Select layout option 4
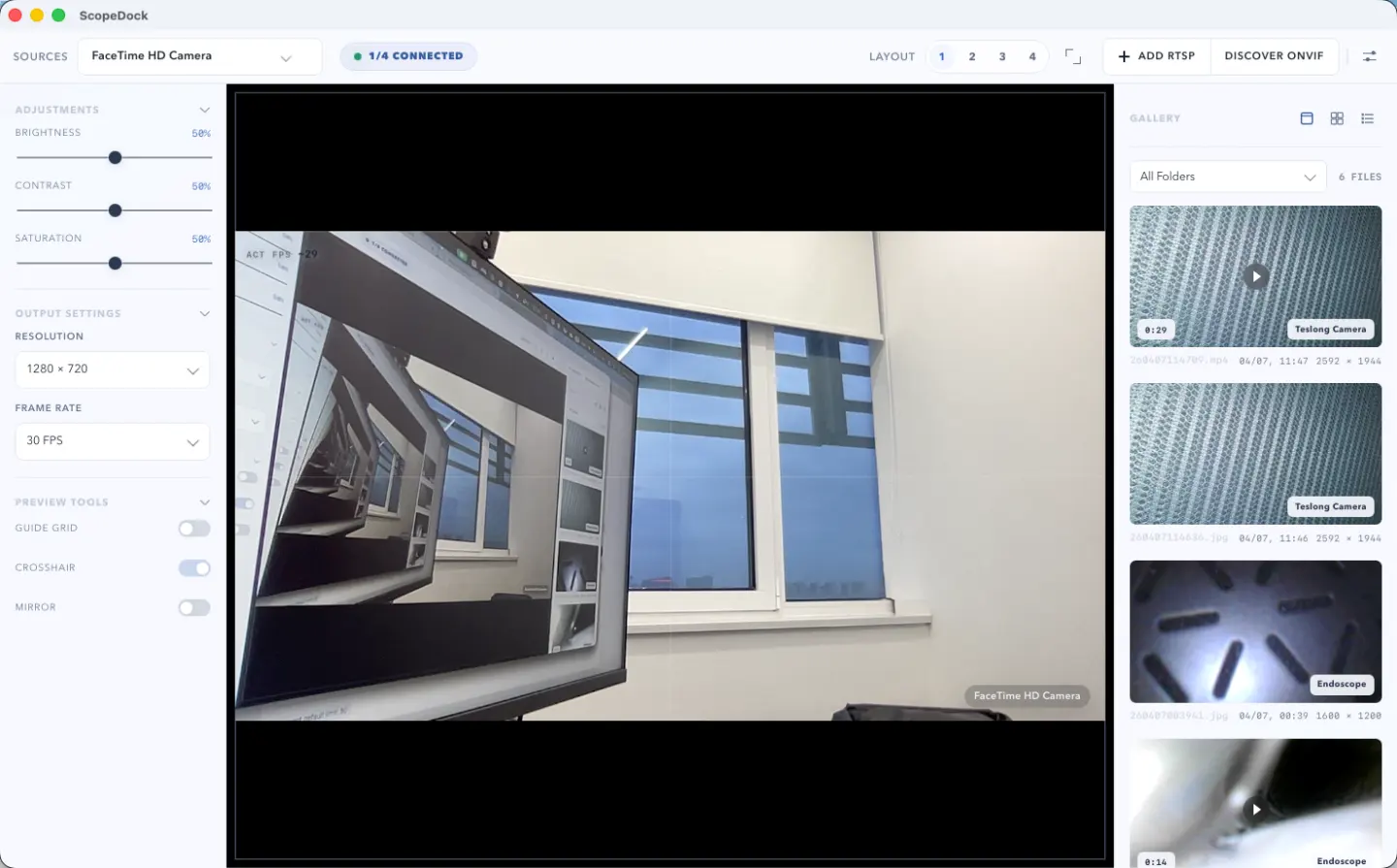This screenshot has width=1397, height=868. tap(1032, 56)
